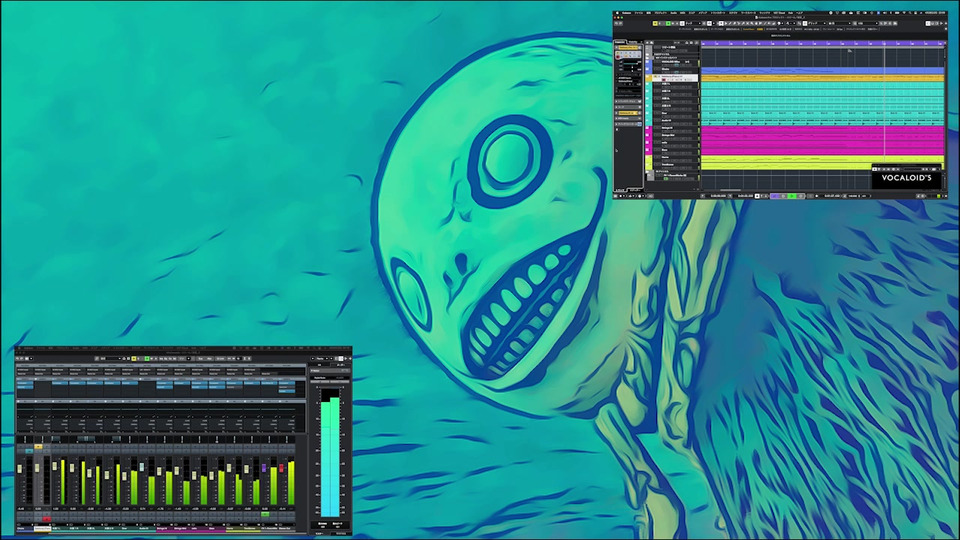Click the first mixer channel's volume fader handle

click(20, 469)
